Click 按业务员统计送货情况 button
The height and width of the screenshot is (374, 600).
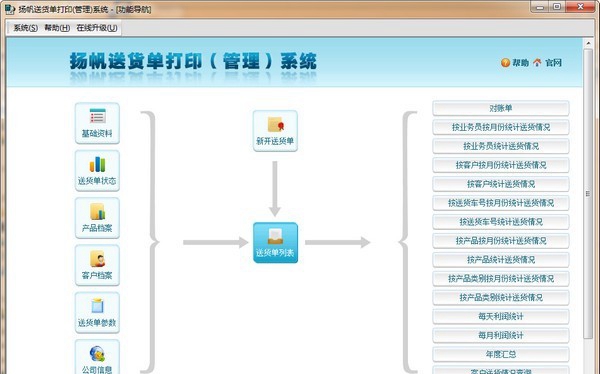pyautogui.click(x=501, y=146)
